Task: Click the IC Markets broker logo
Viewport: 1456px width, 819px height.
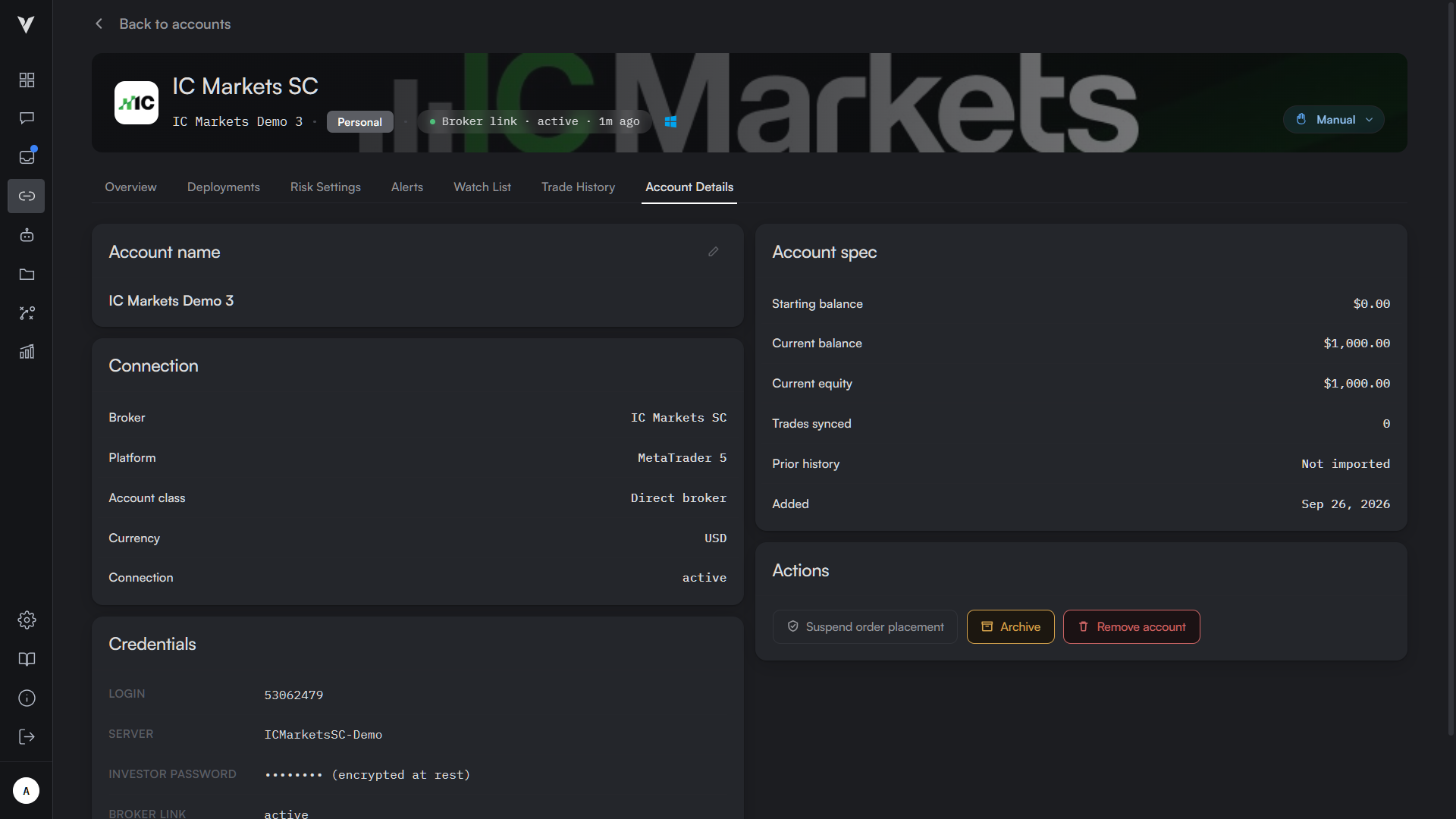Action: click(x=136, y=102)
